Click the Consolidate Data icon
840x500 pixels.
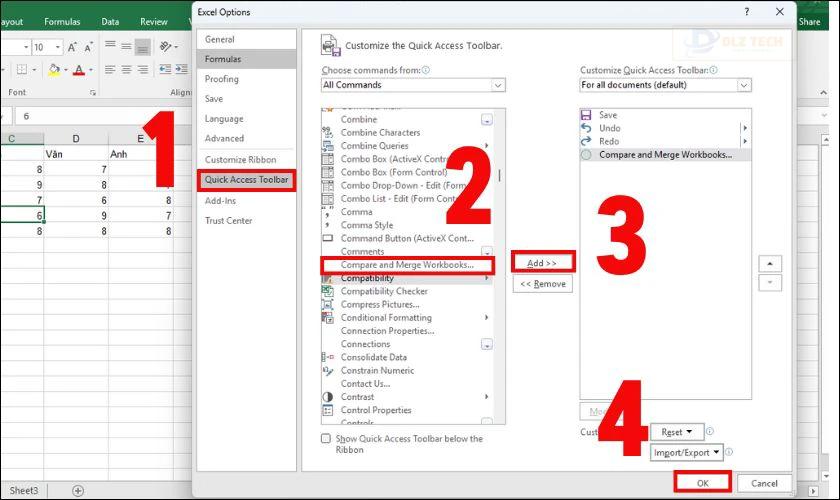coord(327,357)
